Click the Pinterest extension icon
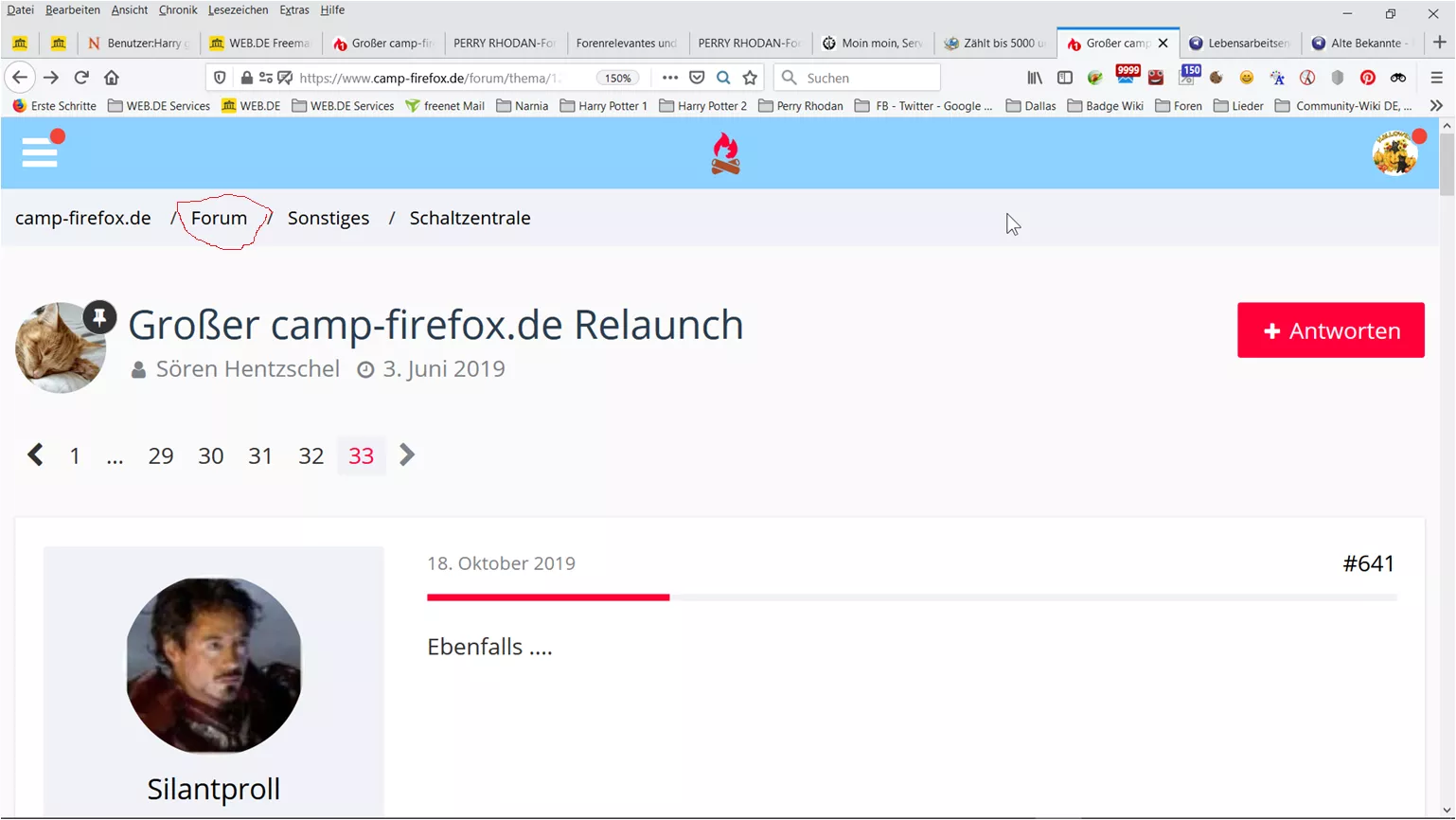Image resolution: width=1456 pixels, height=820 pixels. [x=1368, y=78]
